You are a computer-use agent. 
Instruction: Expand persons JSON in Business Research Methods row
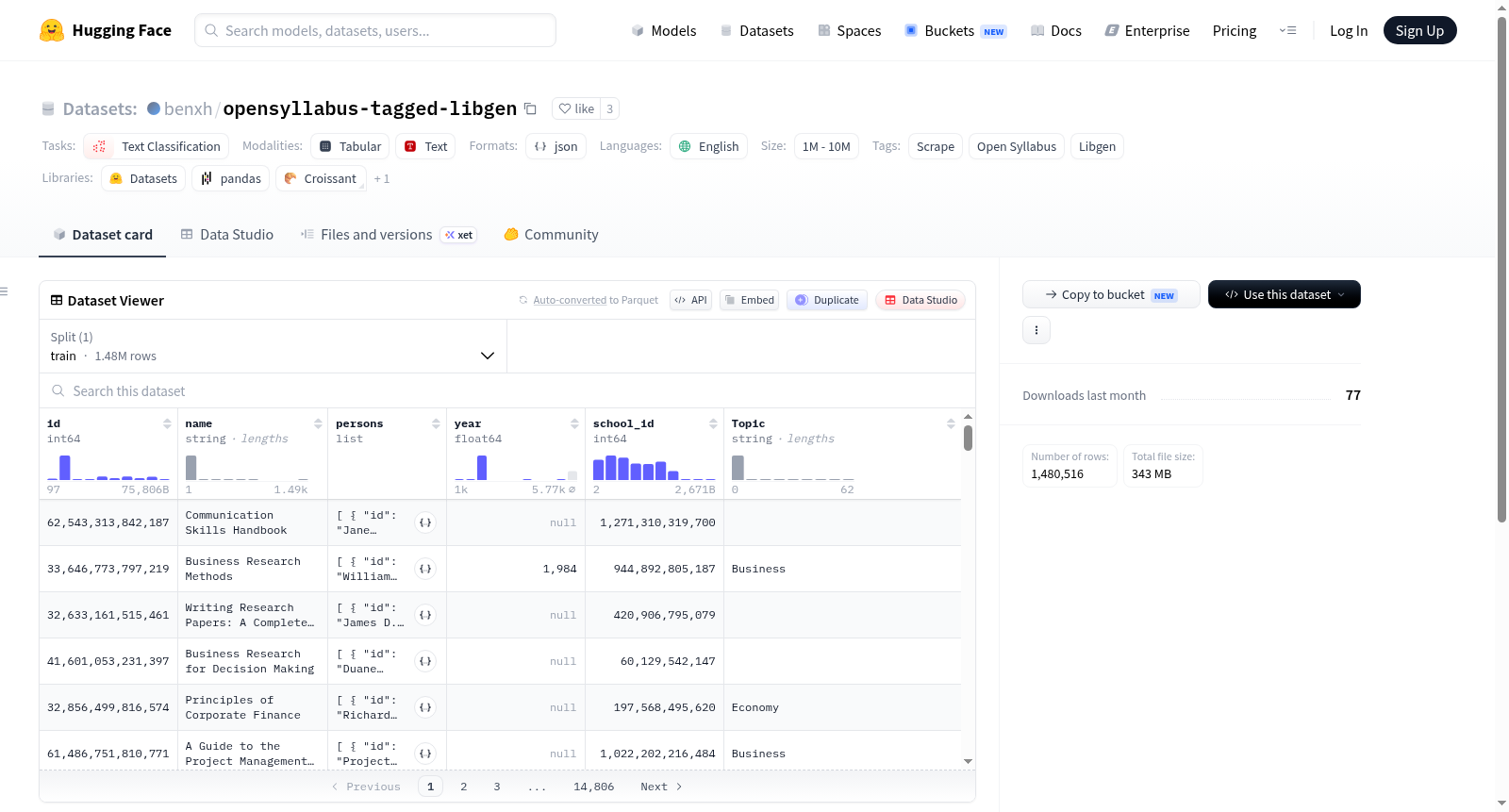425,569
